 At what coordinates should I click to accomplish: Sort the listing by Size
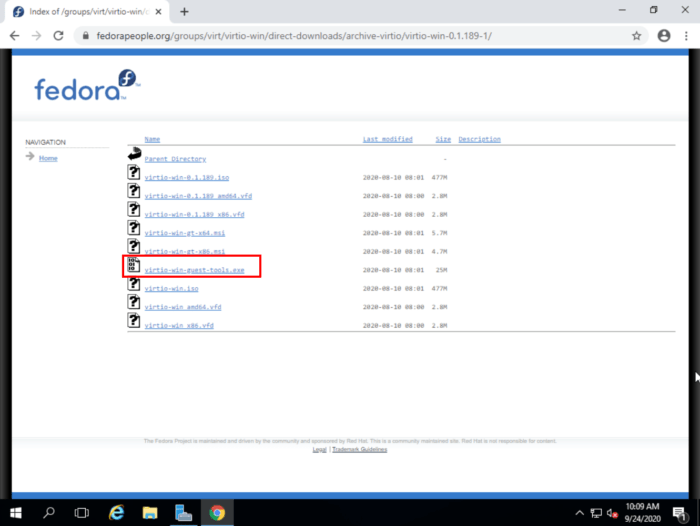[x=443, y=139]
